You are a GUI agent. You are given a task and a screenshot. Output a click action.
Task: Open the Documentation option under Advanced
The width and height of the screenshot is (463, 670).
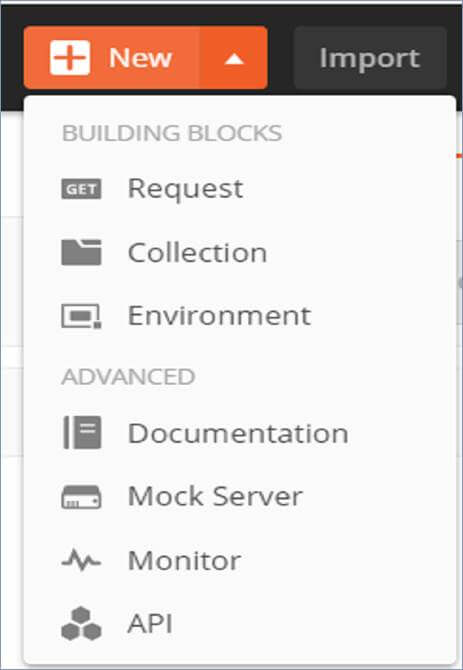point(240,433)
